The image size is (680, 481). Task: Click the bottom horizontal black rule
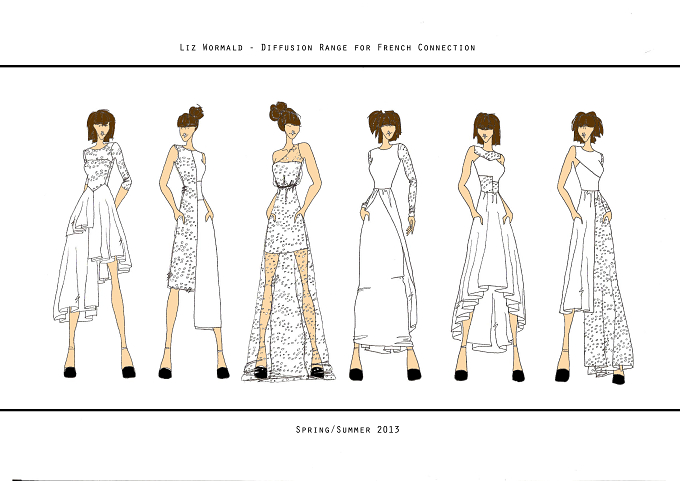click(x=340, y=409)
